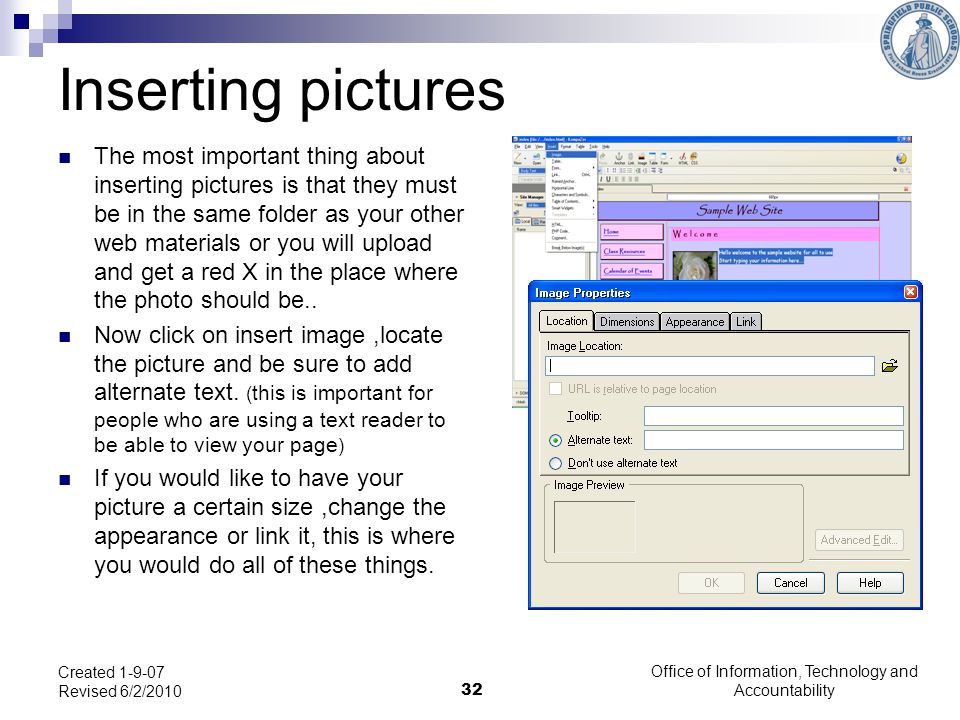Switch to the Appearance tab
Image resolution: width=960 pixels, height=720 pixels.
[x=694, y=321]
